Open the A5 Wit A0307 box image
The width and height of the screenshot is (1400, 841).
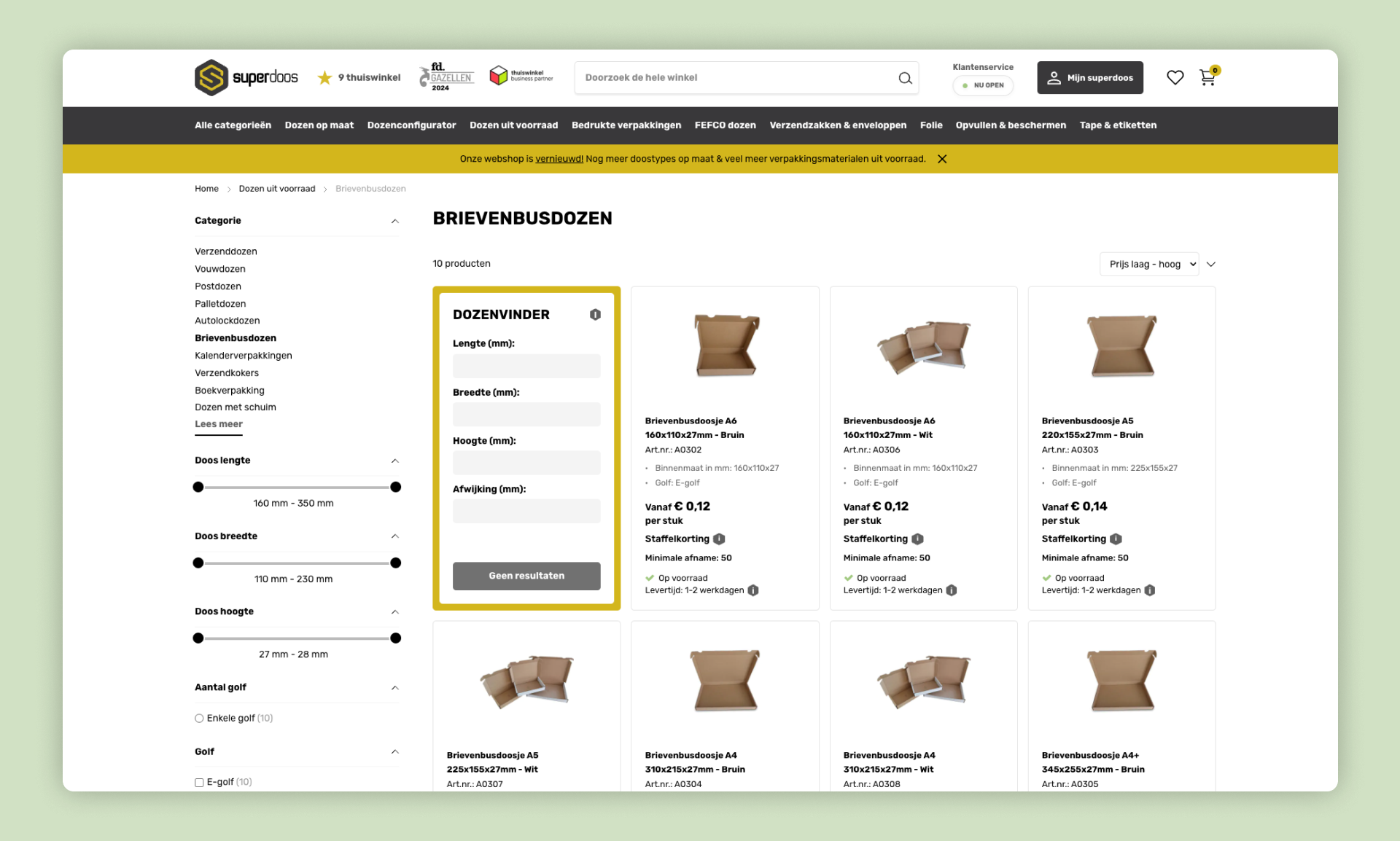point(526,681)
